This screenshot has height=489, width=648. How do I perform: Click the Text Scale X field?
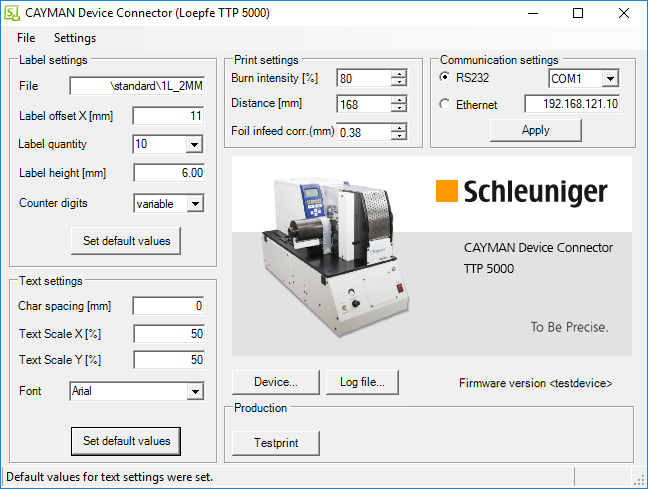[169, 334]
